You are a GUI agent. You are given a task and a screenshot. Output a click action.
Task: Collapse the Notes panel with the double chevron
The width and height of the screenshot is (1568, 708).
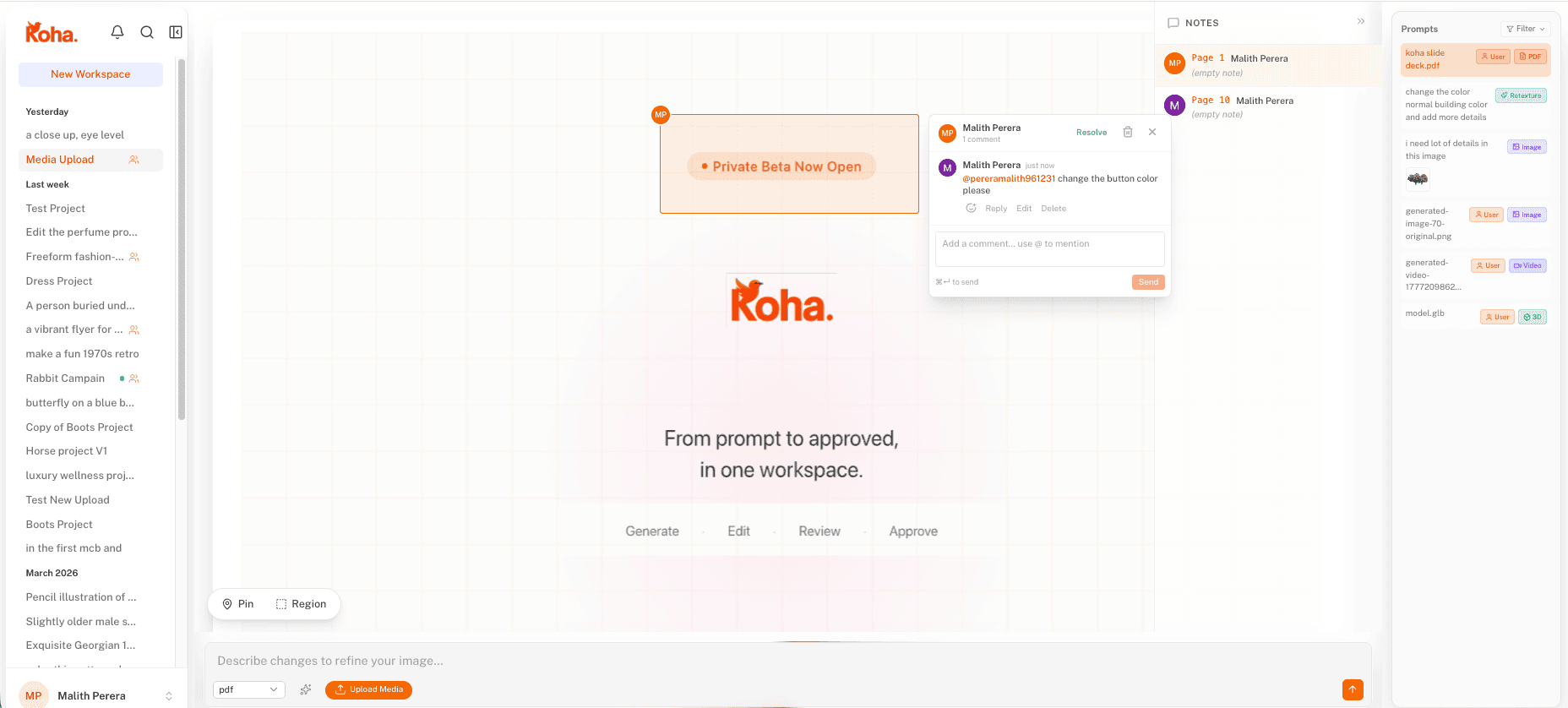pyautogui.click(x=1361, y=21)
